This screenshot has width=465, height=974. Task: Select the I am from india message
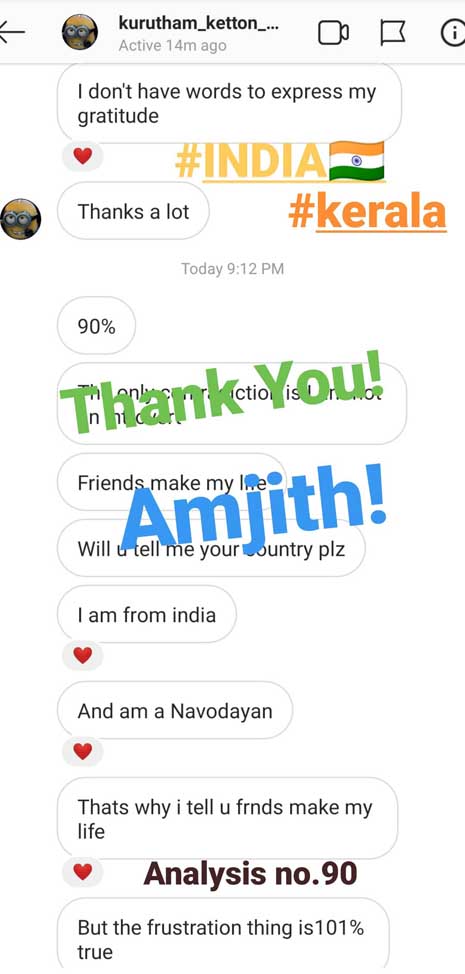147,615
